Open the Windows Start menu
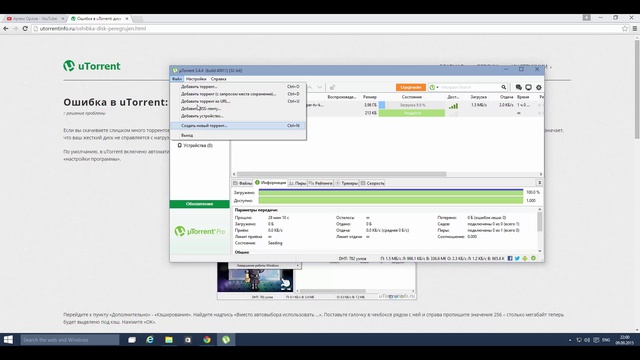This screenshot has height=360, width=640. click(8, 340)
